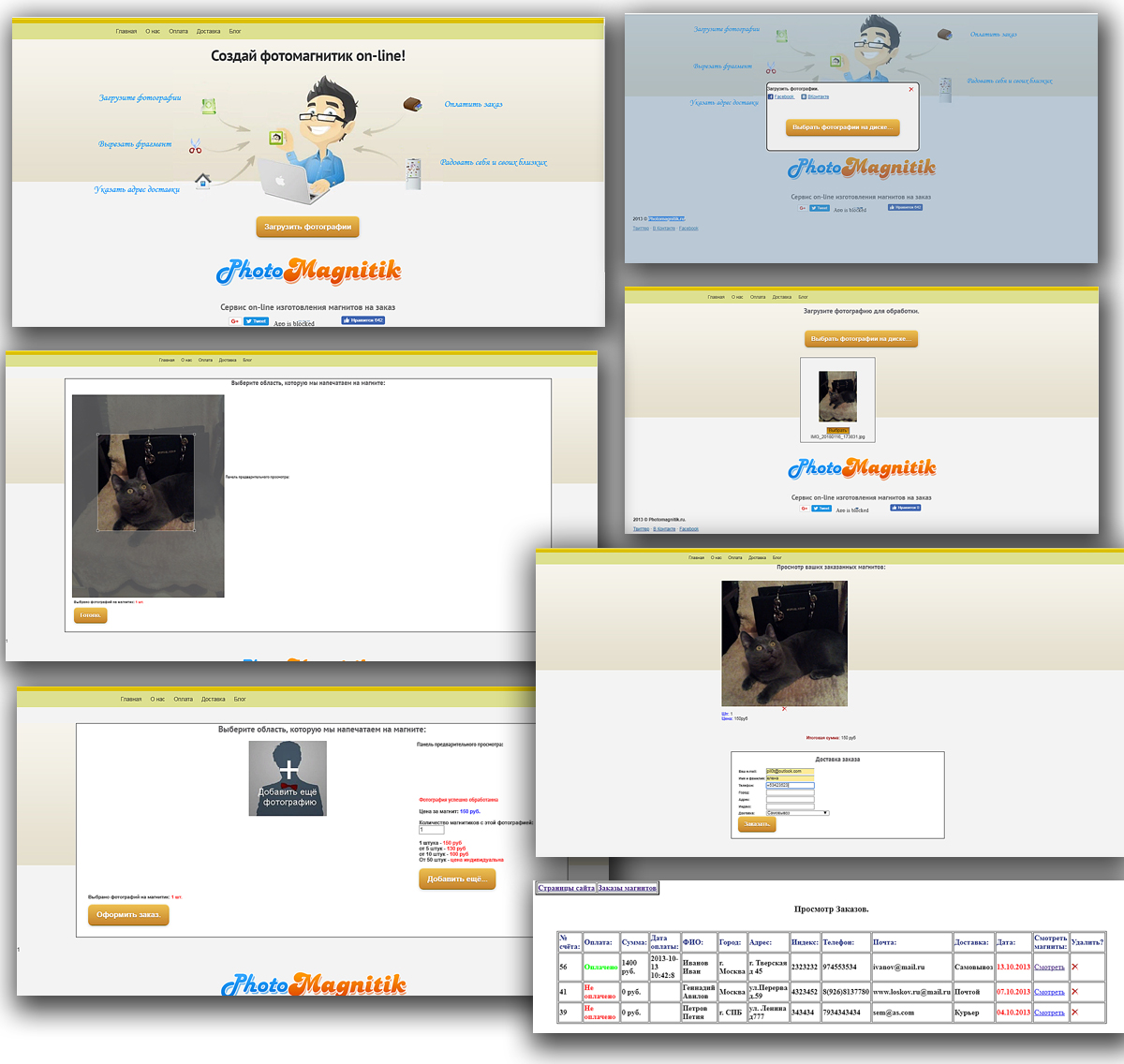Open the 'Смотреть' link for order 56
The width and height of the screenshot is (1124, 1064).
[1049, 967]
